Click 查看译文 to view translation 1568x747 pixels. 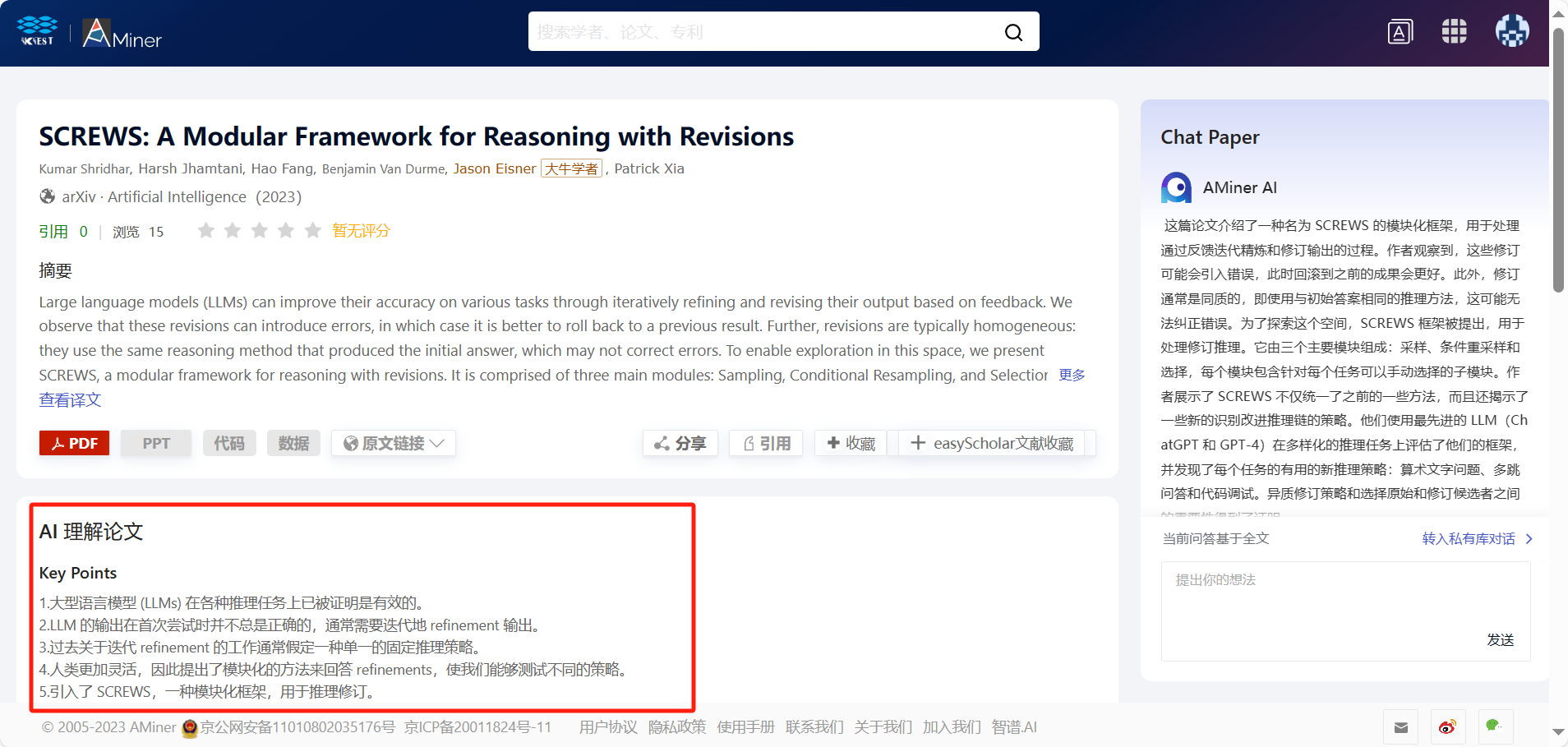pyautogui.click(x=70, y=400)
